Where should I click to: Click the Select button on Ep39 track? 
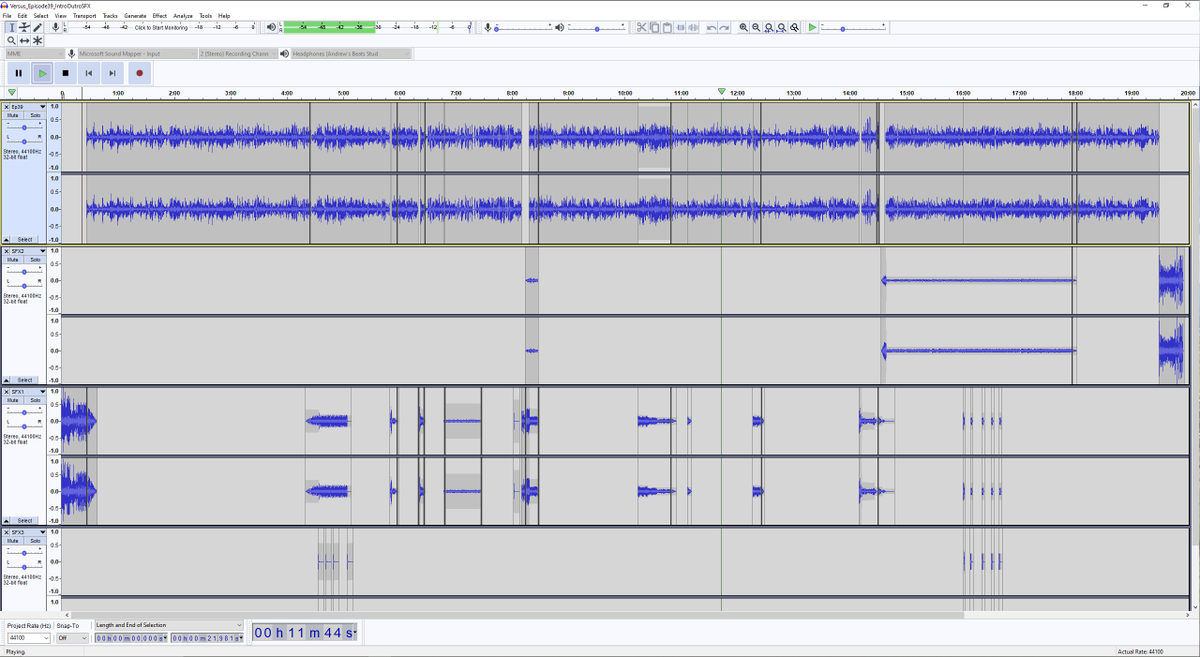25,239
